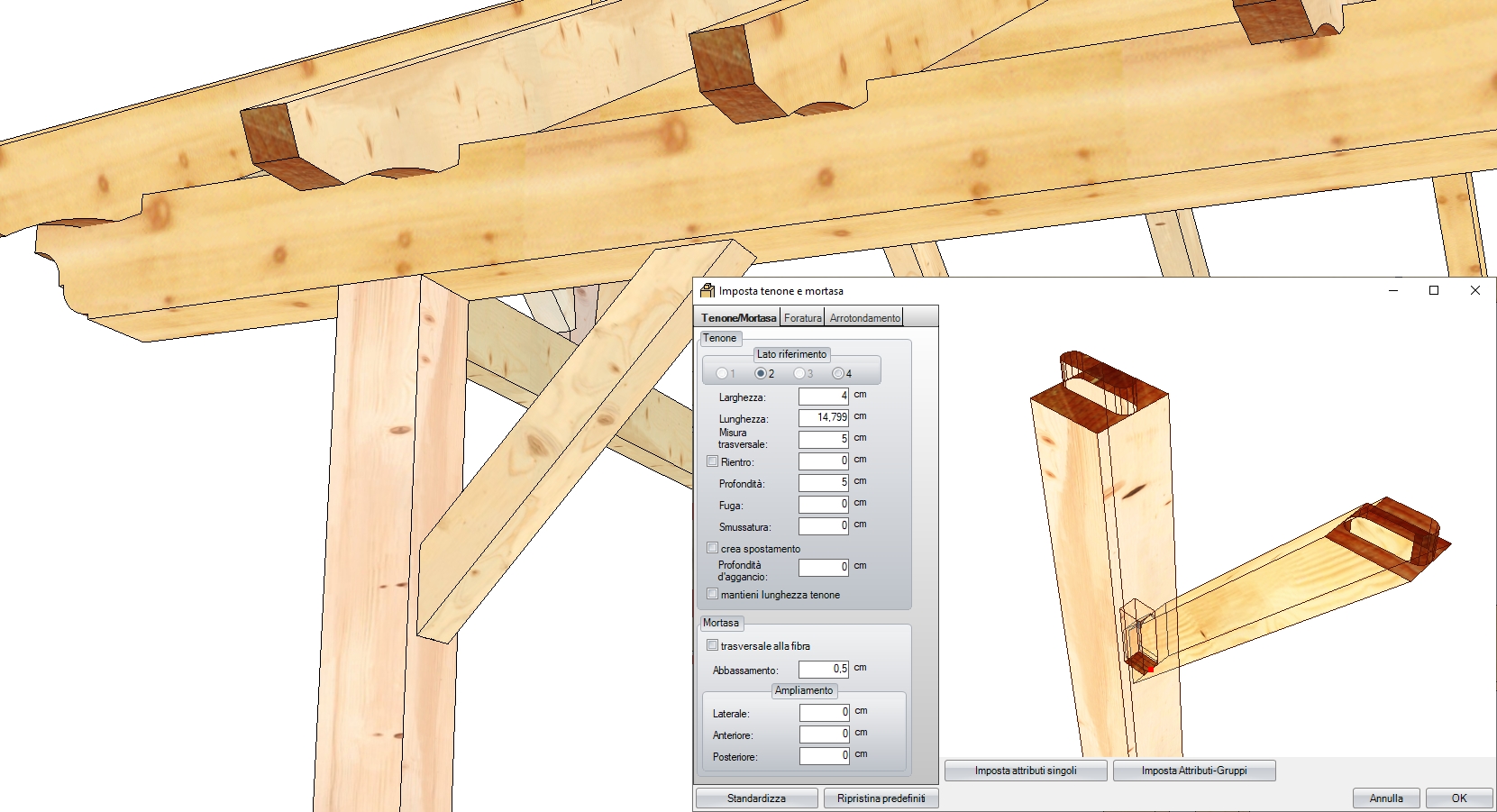Open the Arrotondamento tab
This screenshot has width=1497, height=812.
tap(864, 318)
